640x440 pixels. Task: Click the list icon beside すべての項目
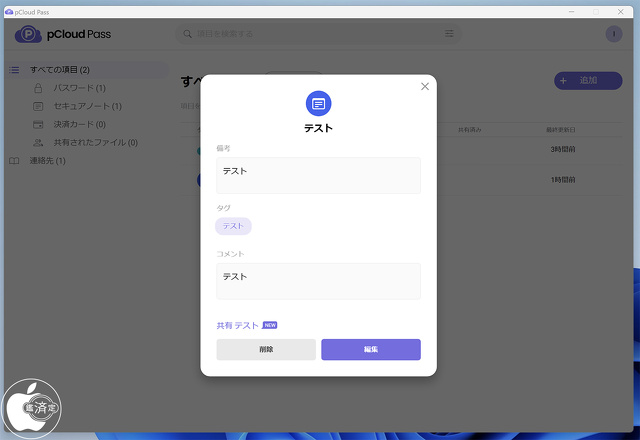14,70
